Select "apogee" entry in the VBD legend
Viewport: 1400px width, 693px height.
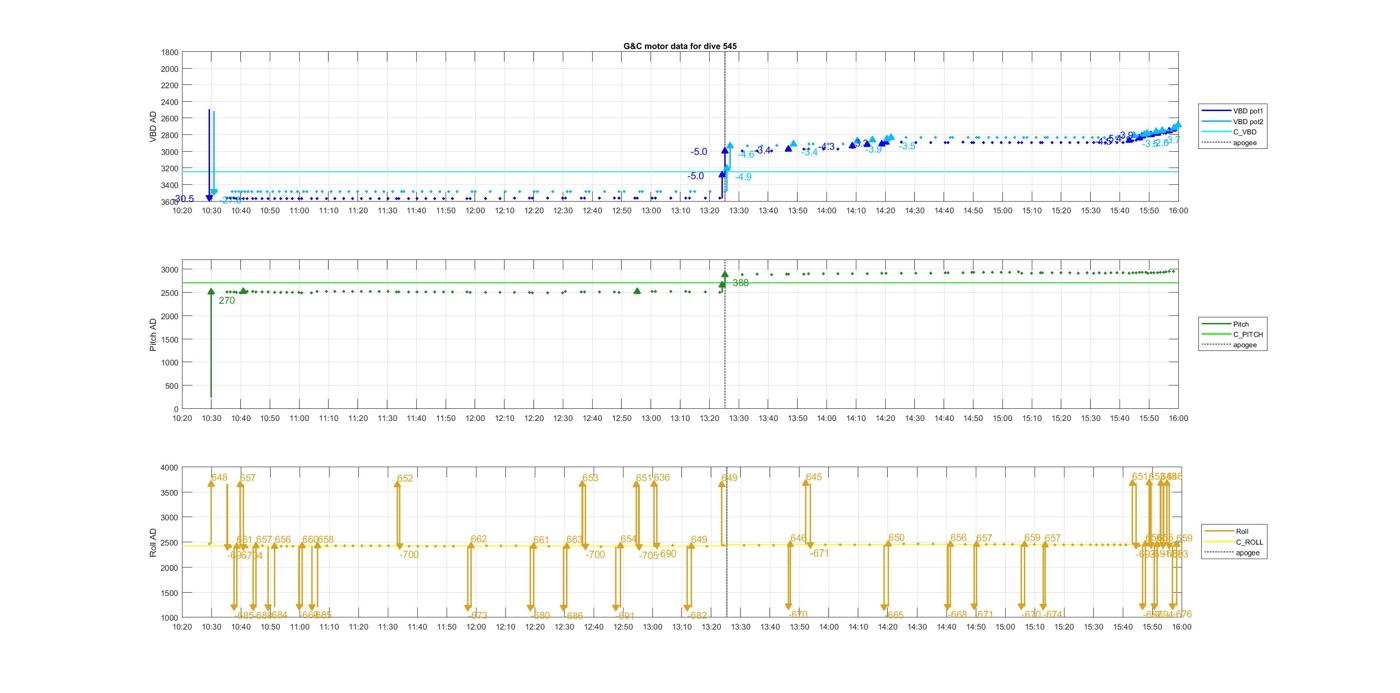[1245, 143]
